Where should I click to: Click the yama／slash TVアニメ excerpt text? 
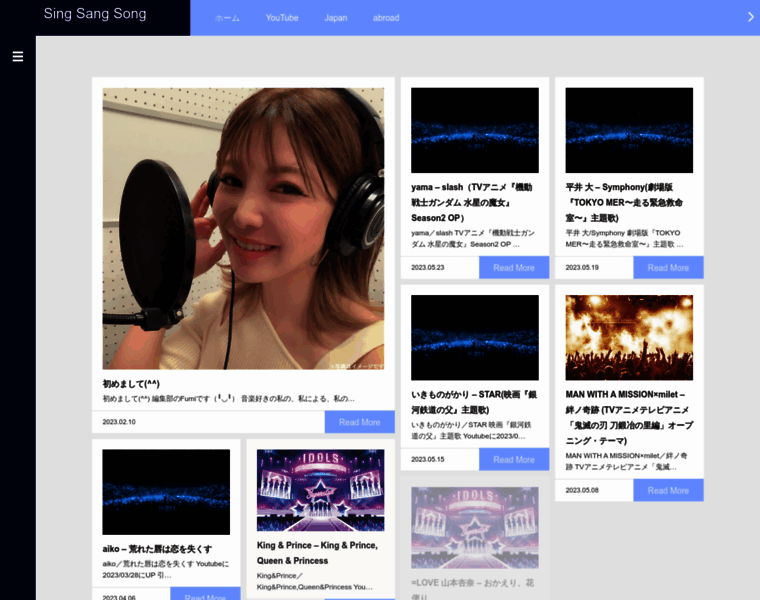(473, 238)
